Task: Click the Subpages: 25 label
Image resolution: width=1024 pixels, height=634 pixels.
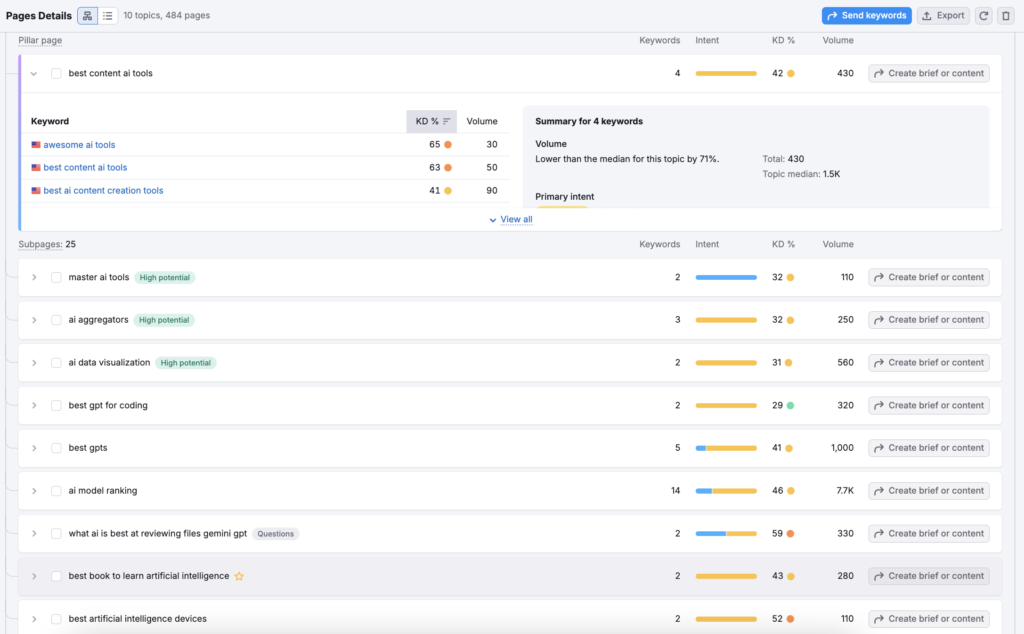Action: click(47, 244)
